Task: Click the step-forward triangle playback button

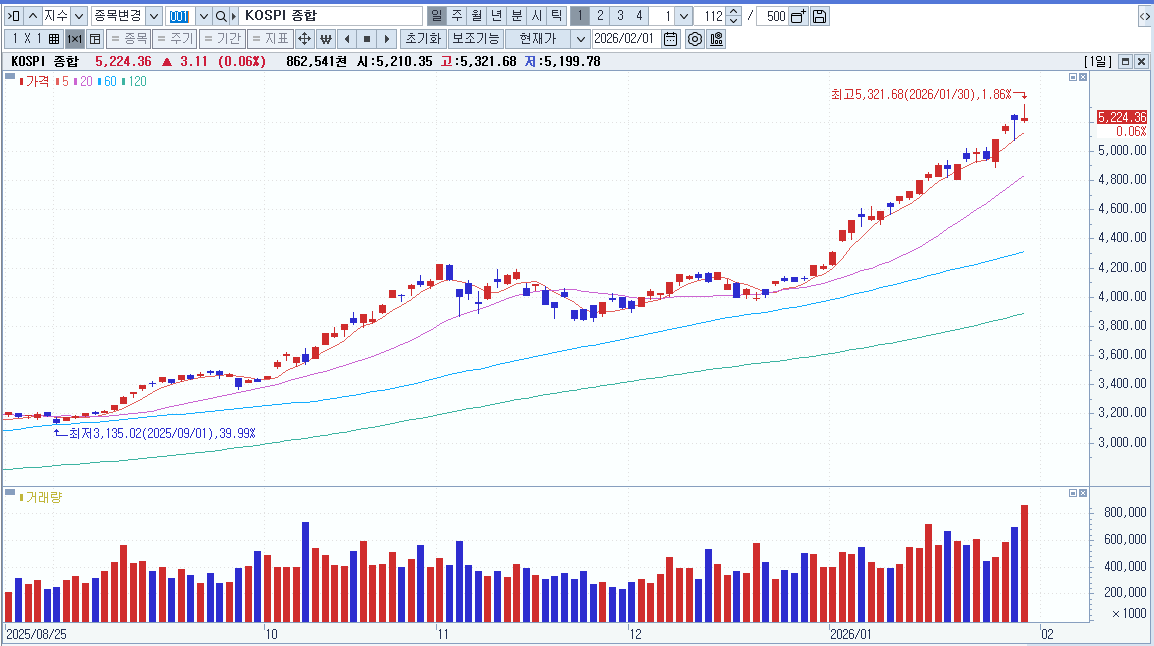Action: (x=387, y=39)
